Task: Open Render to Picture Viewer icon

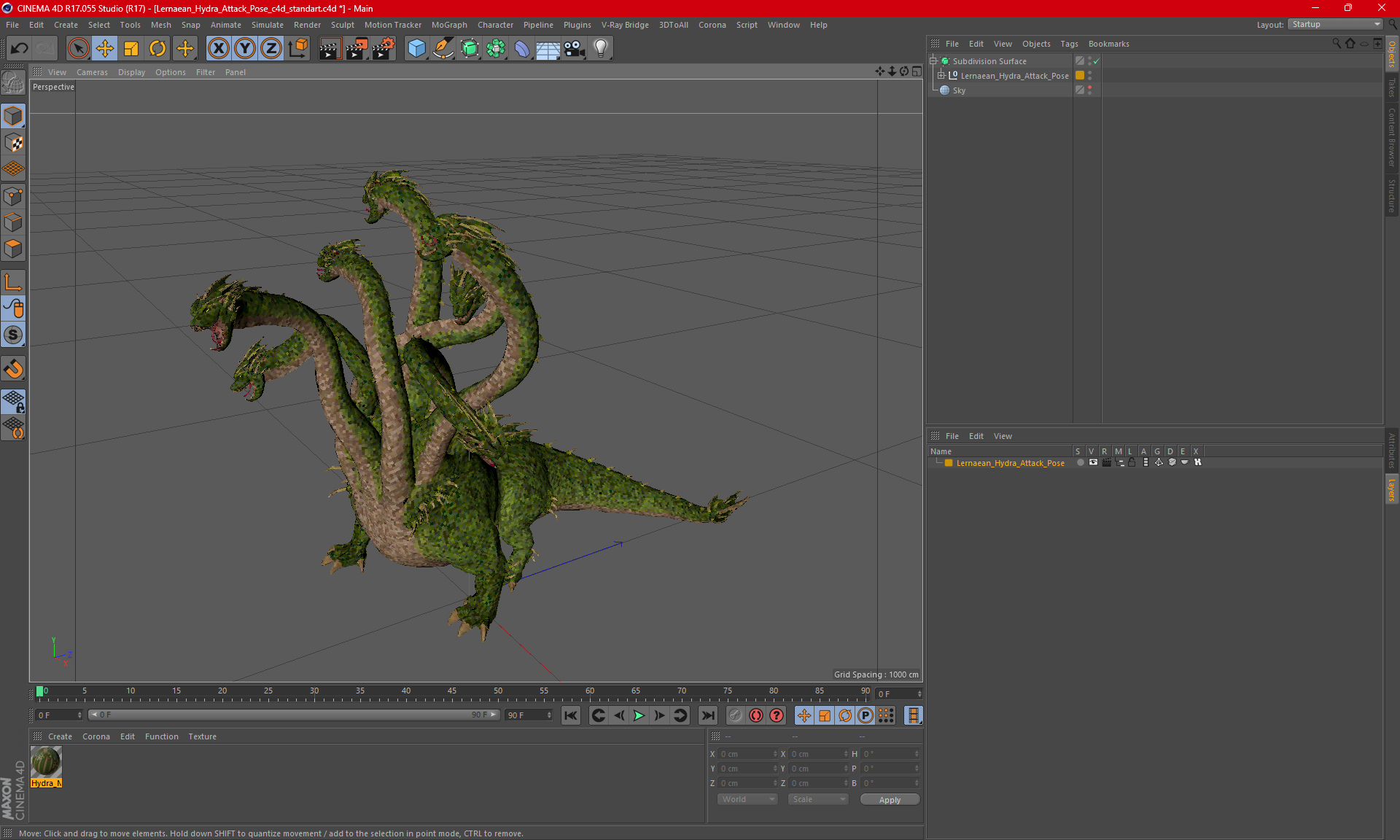Action: coord(356,49)
